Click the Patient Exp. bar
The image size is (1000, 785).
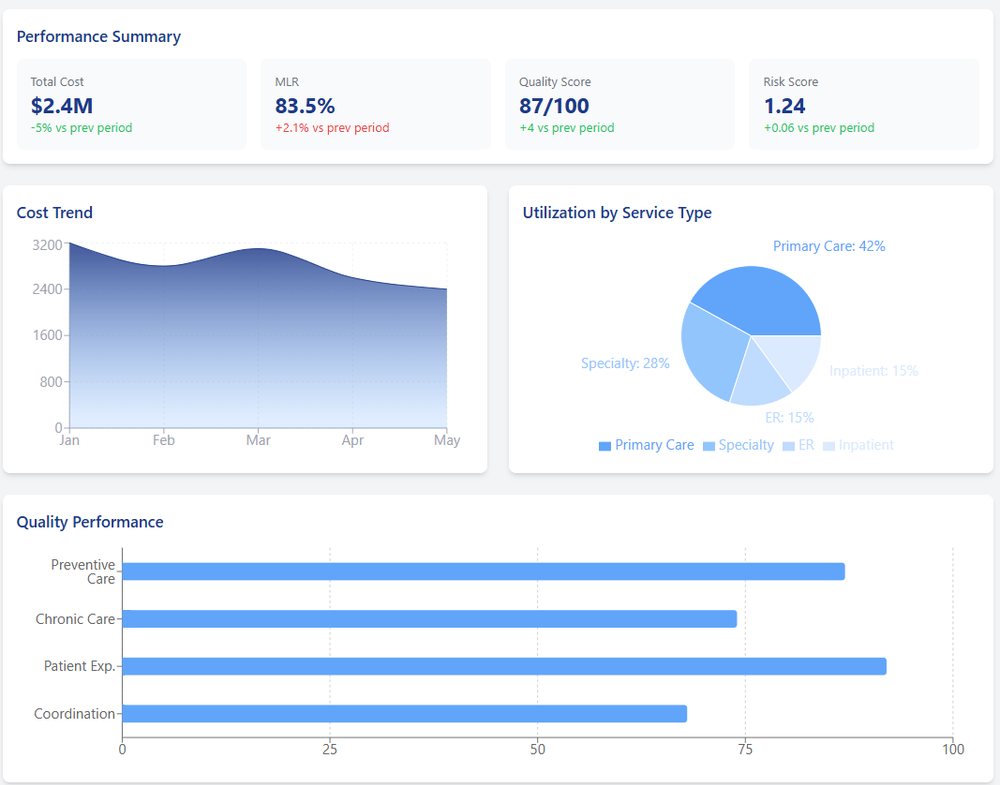[504, 666]
